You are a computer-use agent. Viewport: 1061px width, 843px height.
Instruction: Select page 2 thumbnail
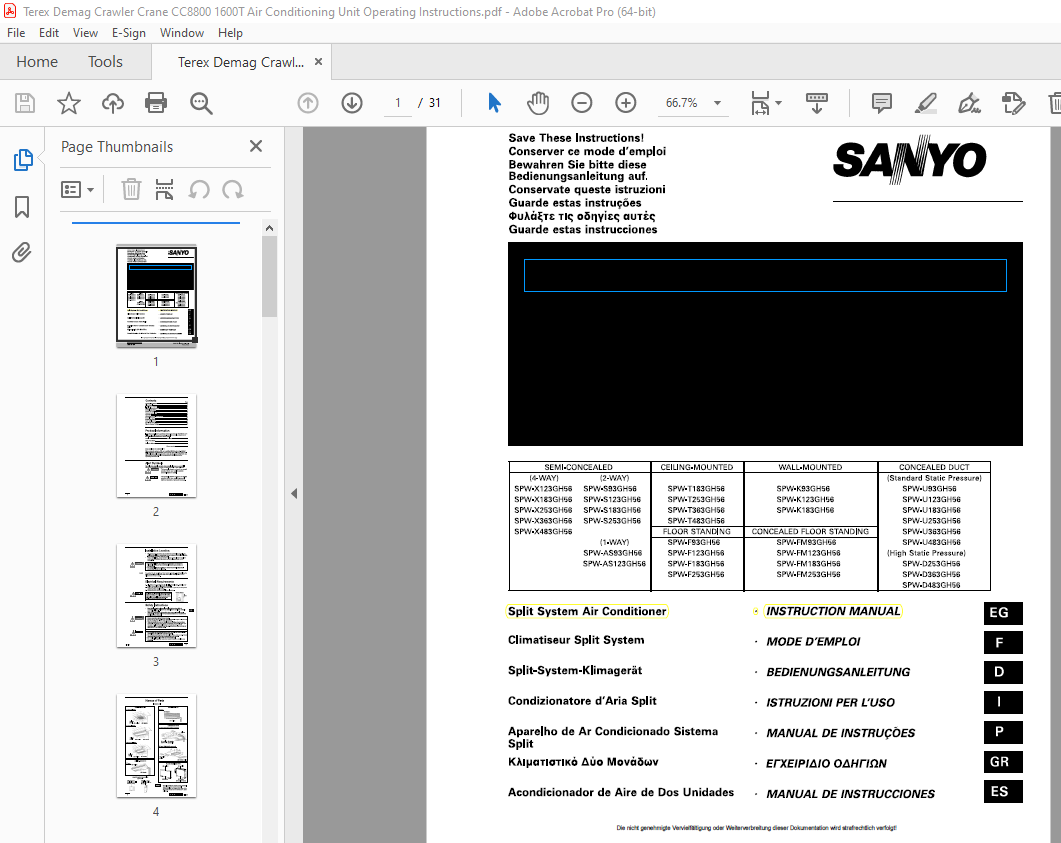156,446
